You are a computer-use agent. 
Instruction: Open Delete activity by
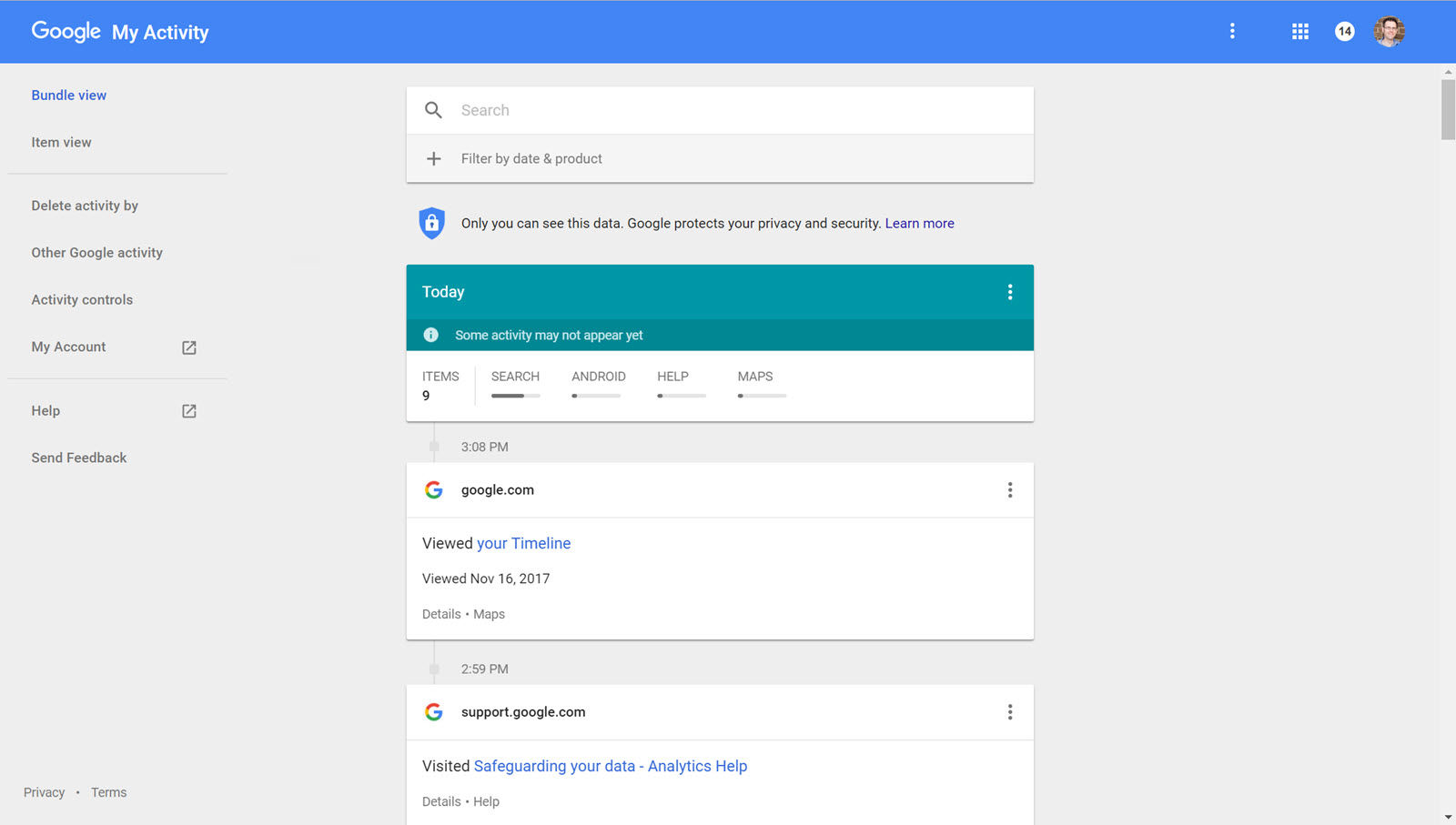pos(85,206)
